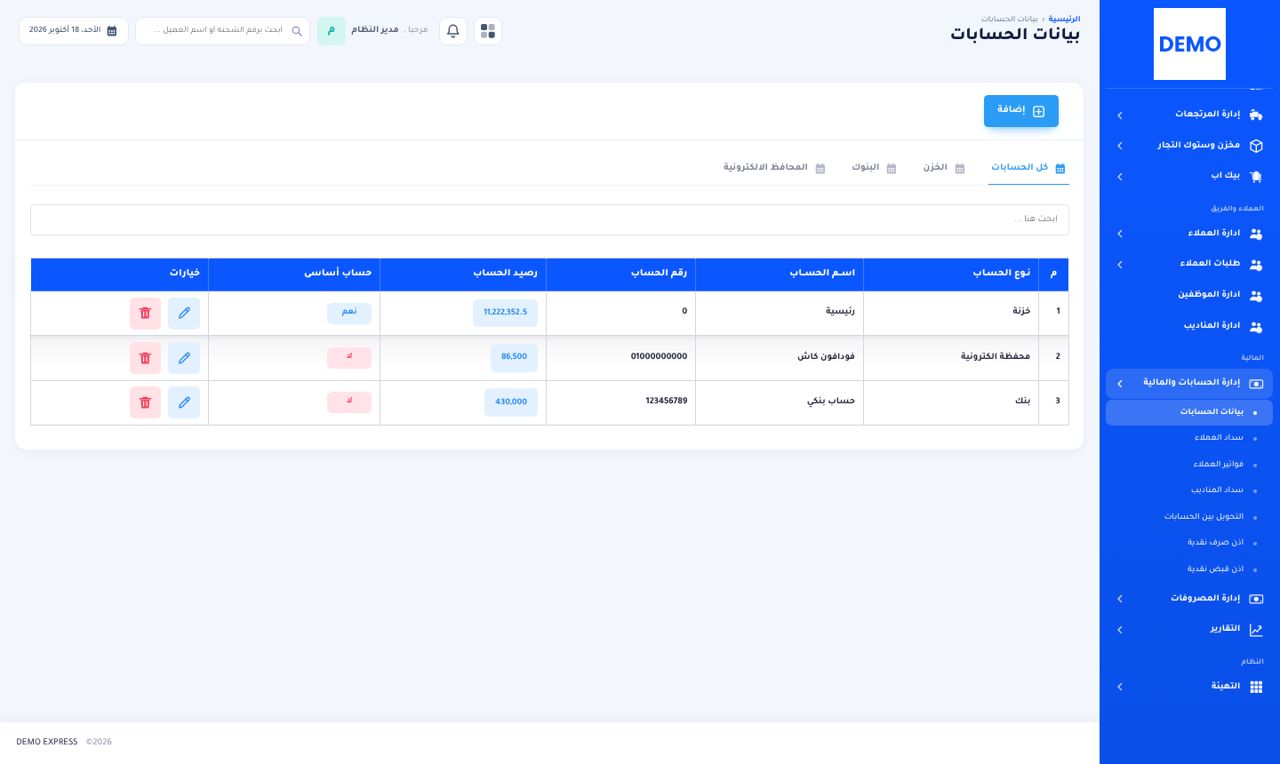The image size is (1280, 764).
Task: Delete the حساب بنكي account row
Action: tap(145, 402)
